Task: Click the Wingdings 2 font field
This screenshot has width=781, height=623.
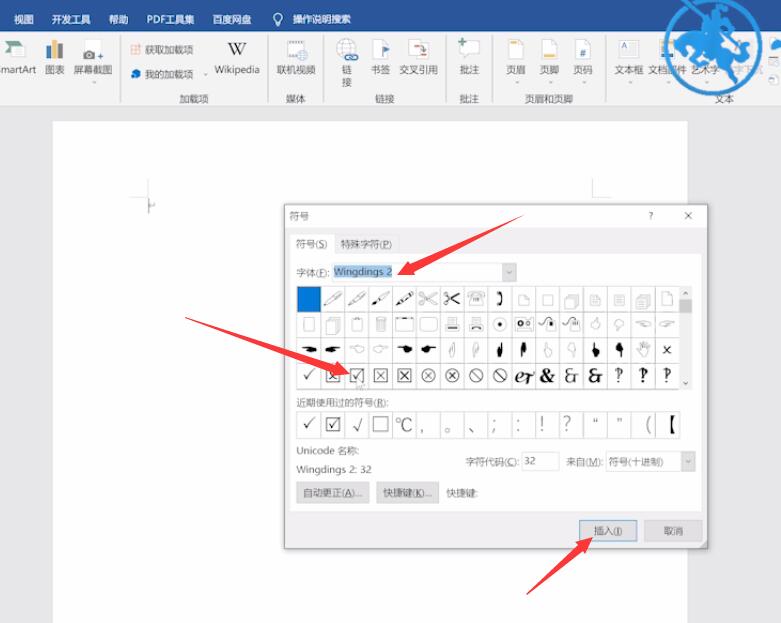Action: [x=417, y=272]
